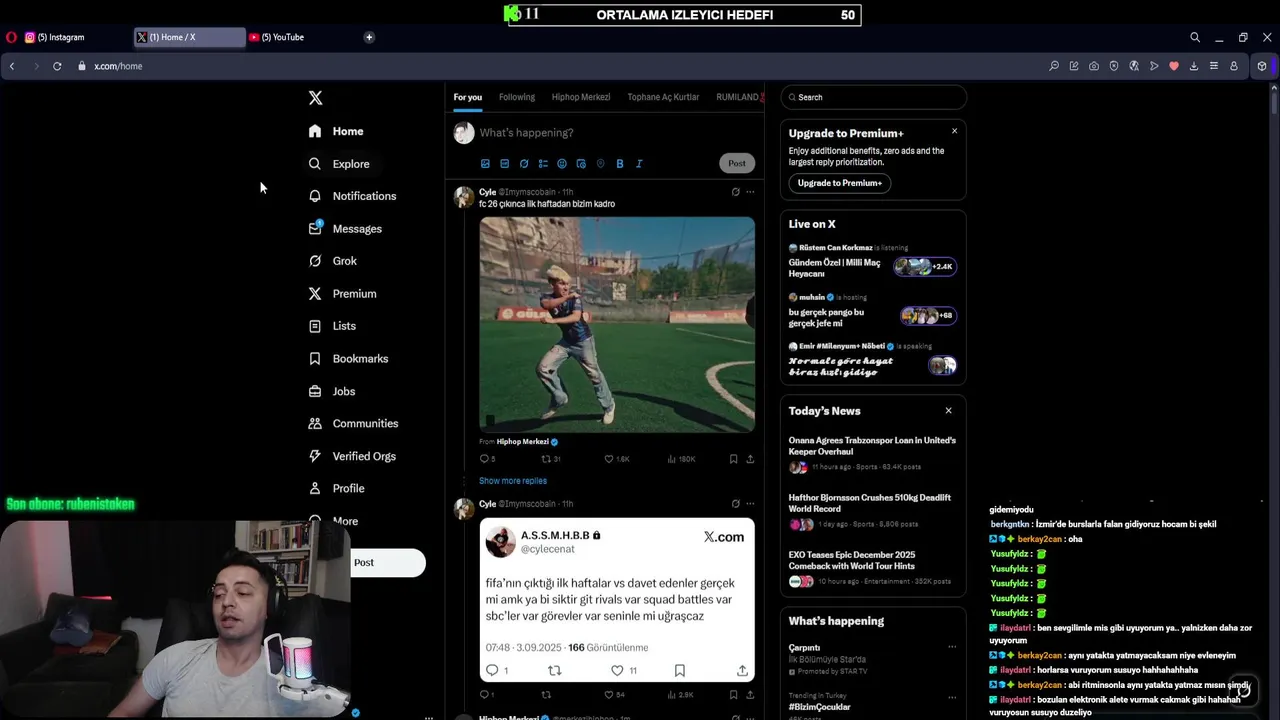1280x720 pixels.
Task: Click the white Post button in sidebar
Action: pyautogui.click(x=387, y=563)
